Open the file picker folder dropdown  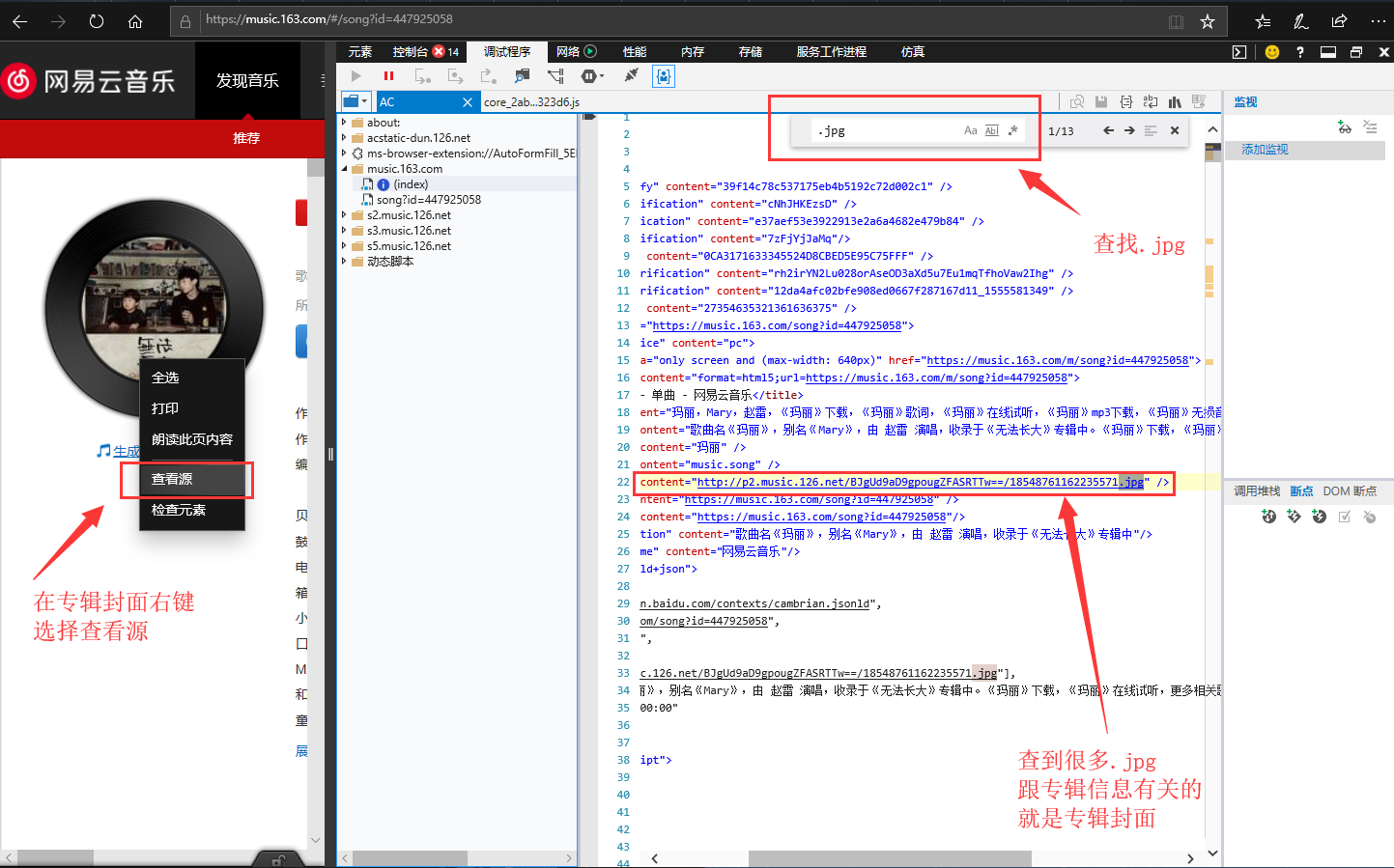pos(356,101)
